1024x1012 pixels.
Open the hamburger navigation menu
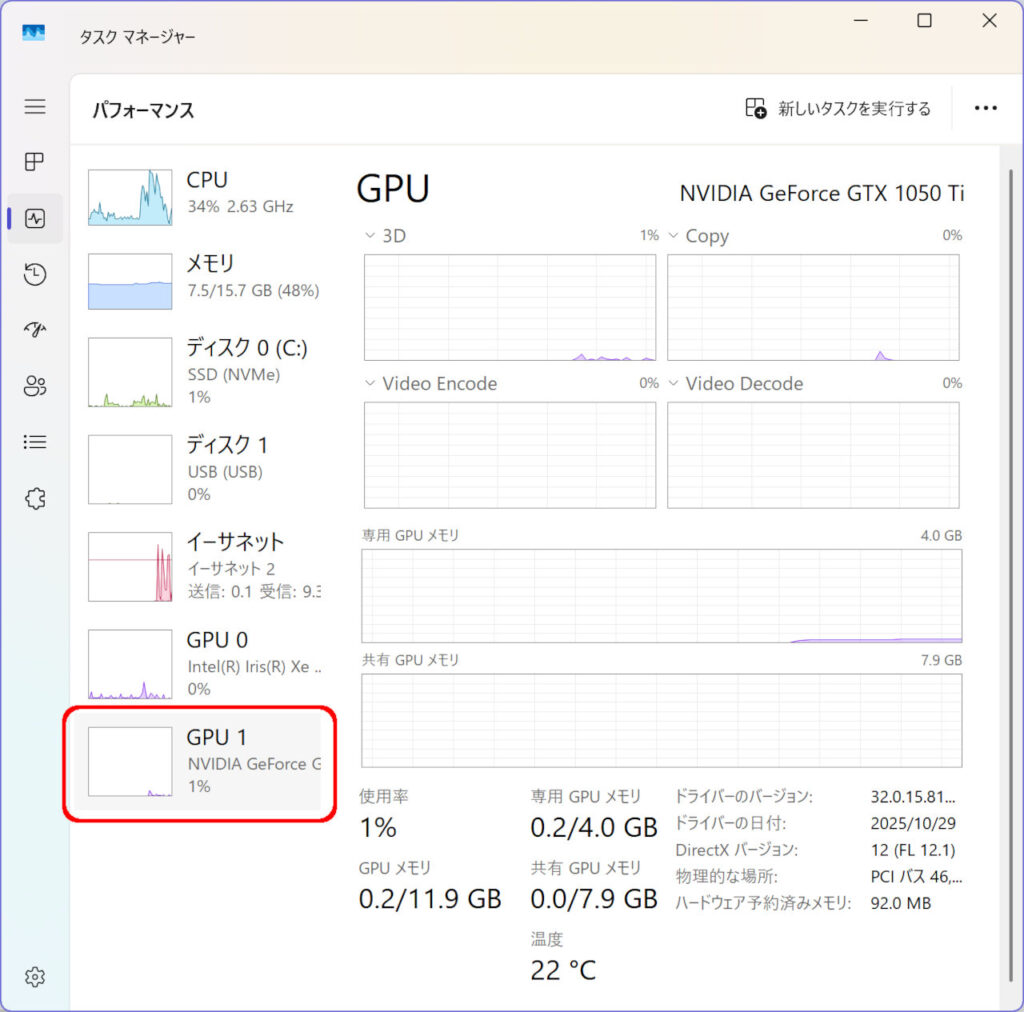pos(35,106)
